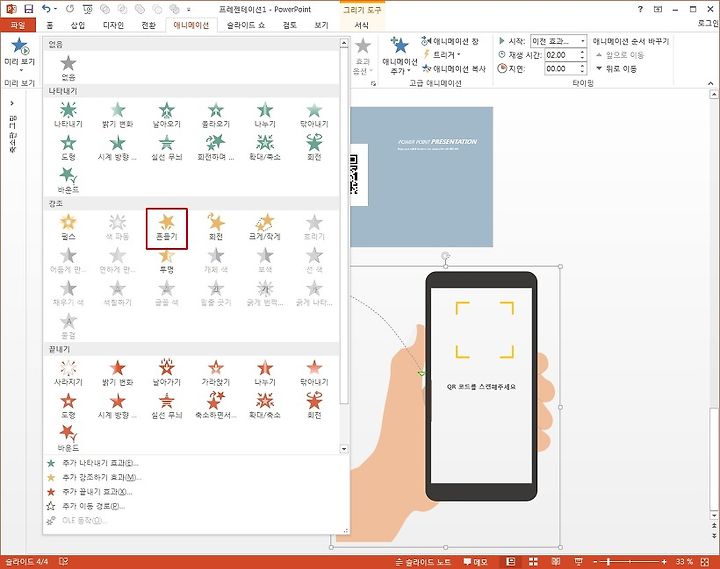Select the 없음 (None) animation star
Screen dimensions: 720x569
pos(68,68)
